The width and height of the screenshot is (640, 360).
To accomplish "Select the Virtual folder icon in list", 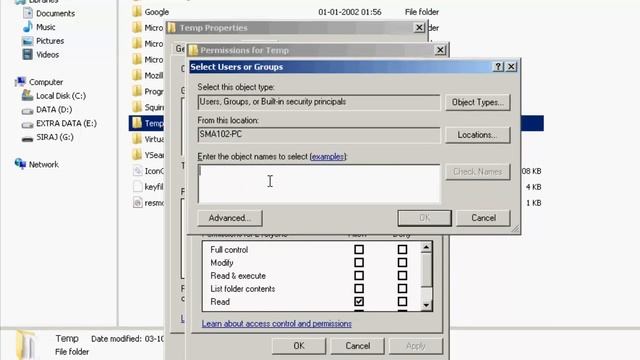I will pos(137,139).
